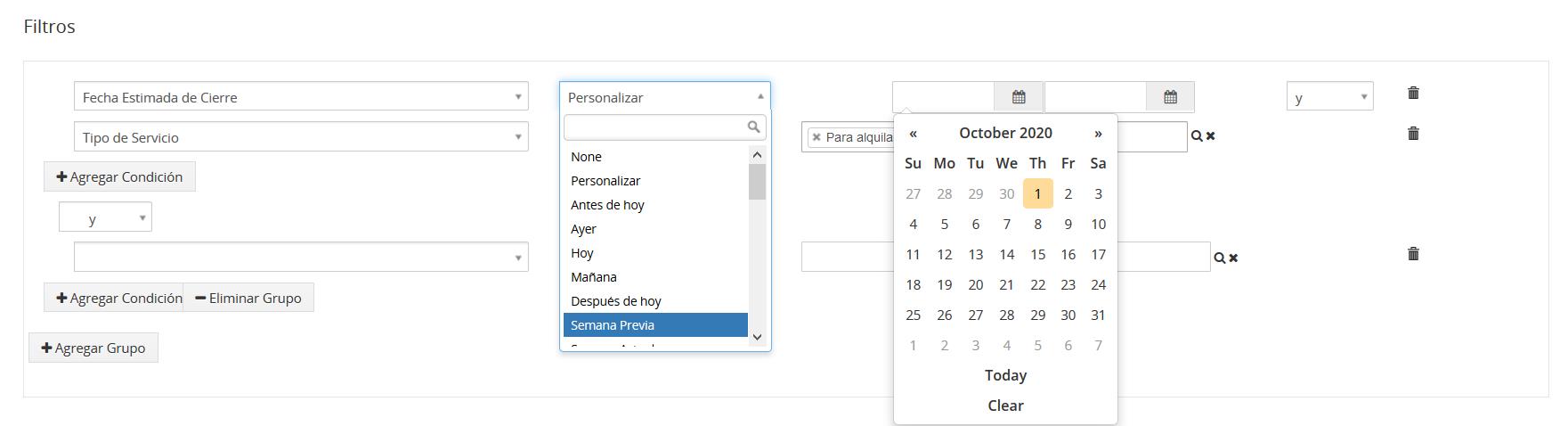
Task: Click Today in the date picker
Action: coord(1005,376)
